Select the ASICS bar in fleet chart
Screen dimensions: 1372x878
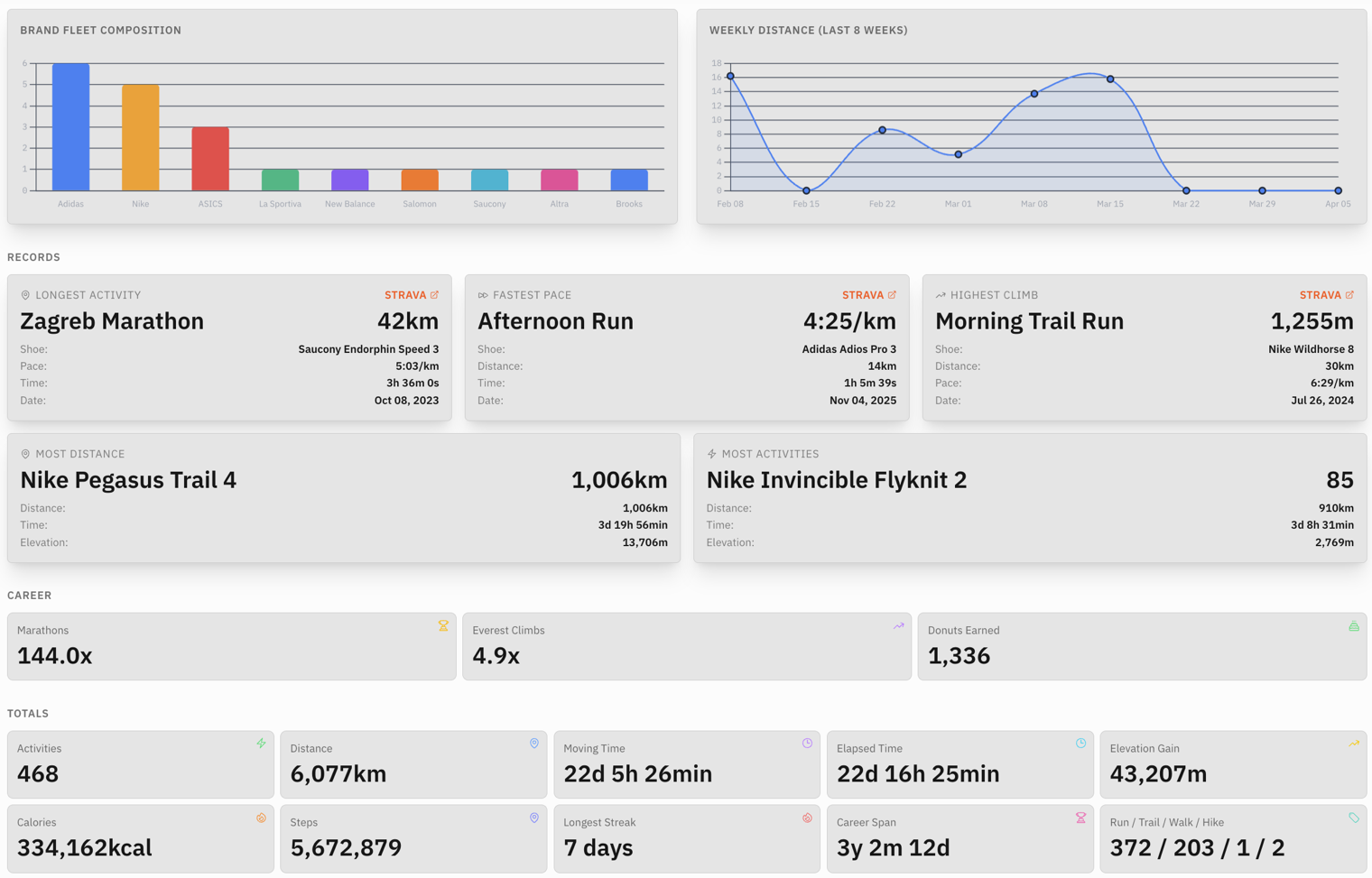[x=210, y=159]
